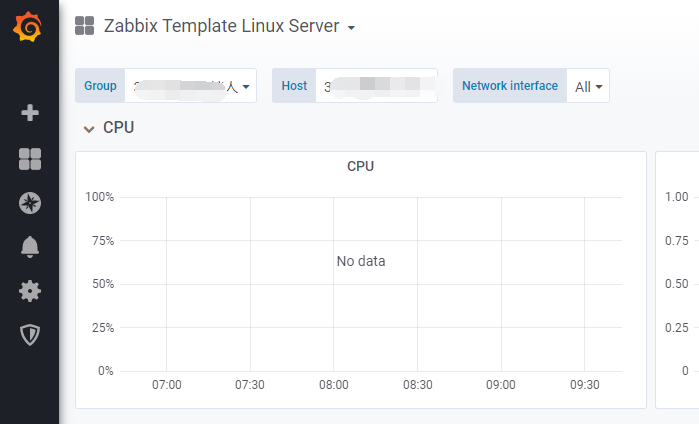This screenshot has width=699, height=424.
Task: Open the Explore compass icon
Action: (x=30, y=203)
